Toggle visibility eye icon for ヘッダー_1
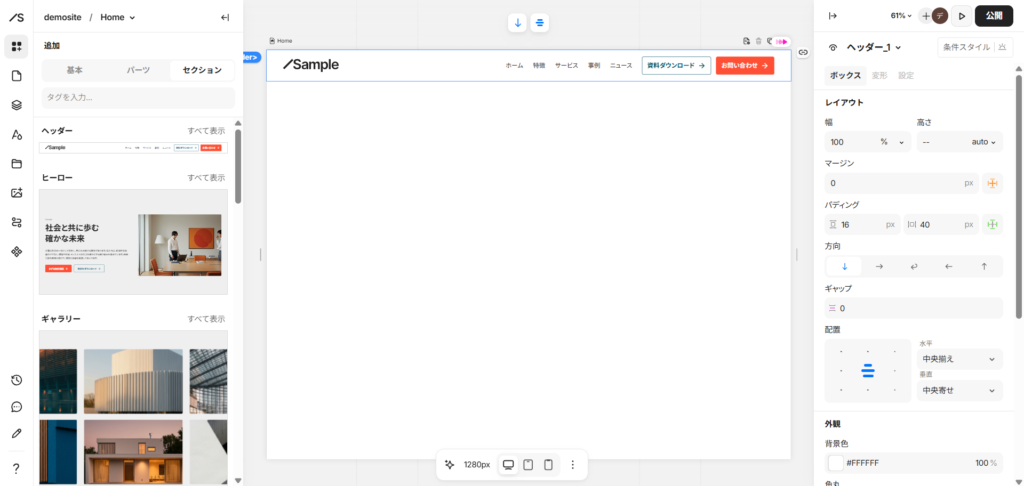Screen dimensions: 1024x486 (833, 47)
